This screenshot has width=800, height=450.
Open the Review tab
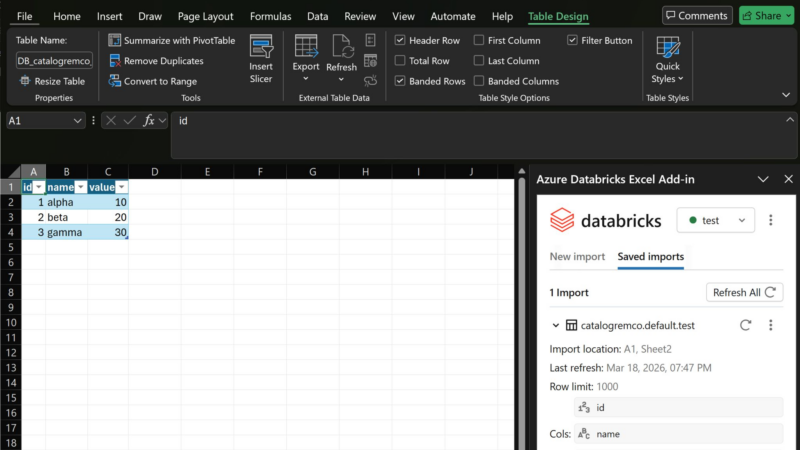pos(360,16)
